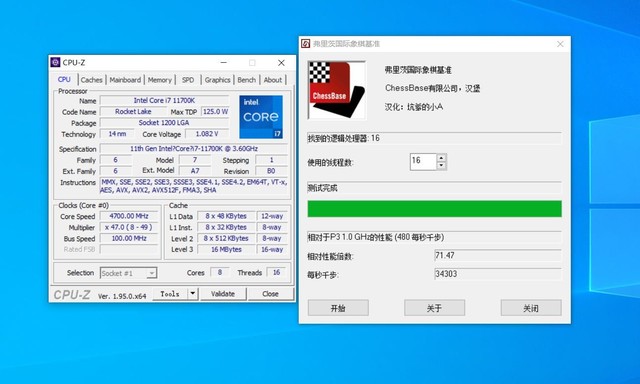Image resolution: width=640 pixels, height=384 pixels.
Task: Click the Level 3 value '16 MBytes'
Action: click(x=226, y=249)
